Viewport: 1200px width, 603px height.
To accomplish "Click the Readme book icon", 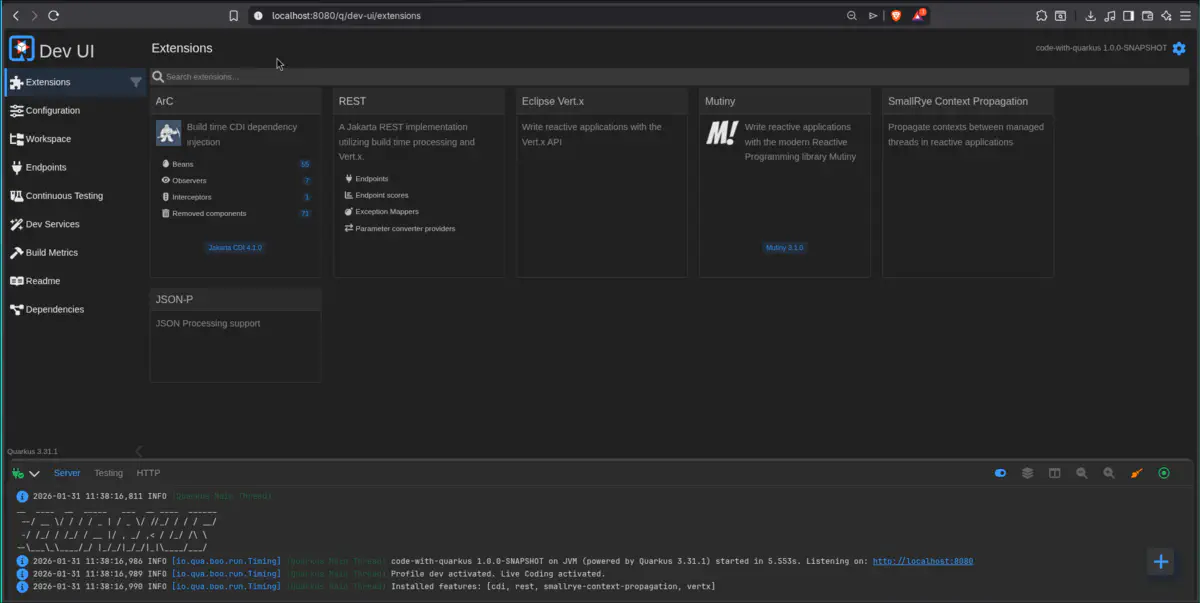I will (16, 281).
